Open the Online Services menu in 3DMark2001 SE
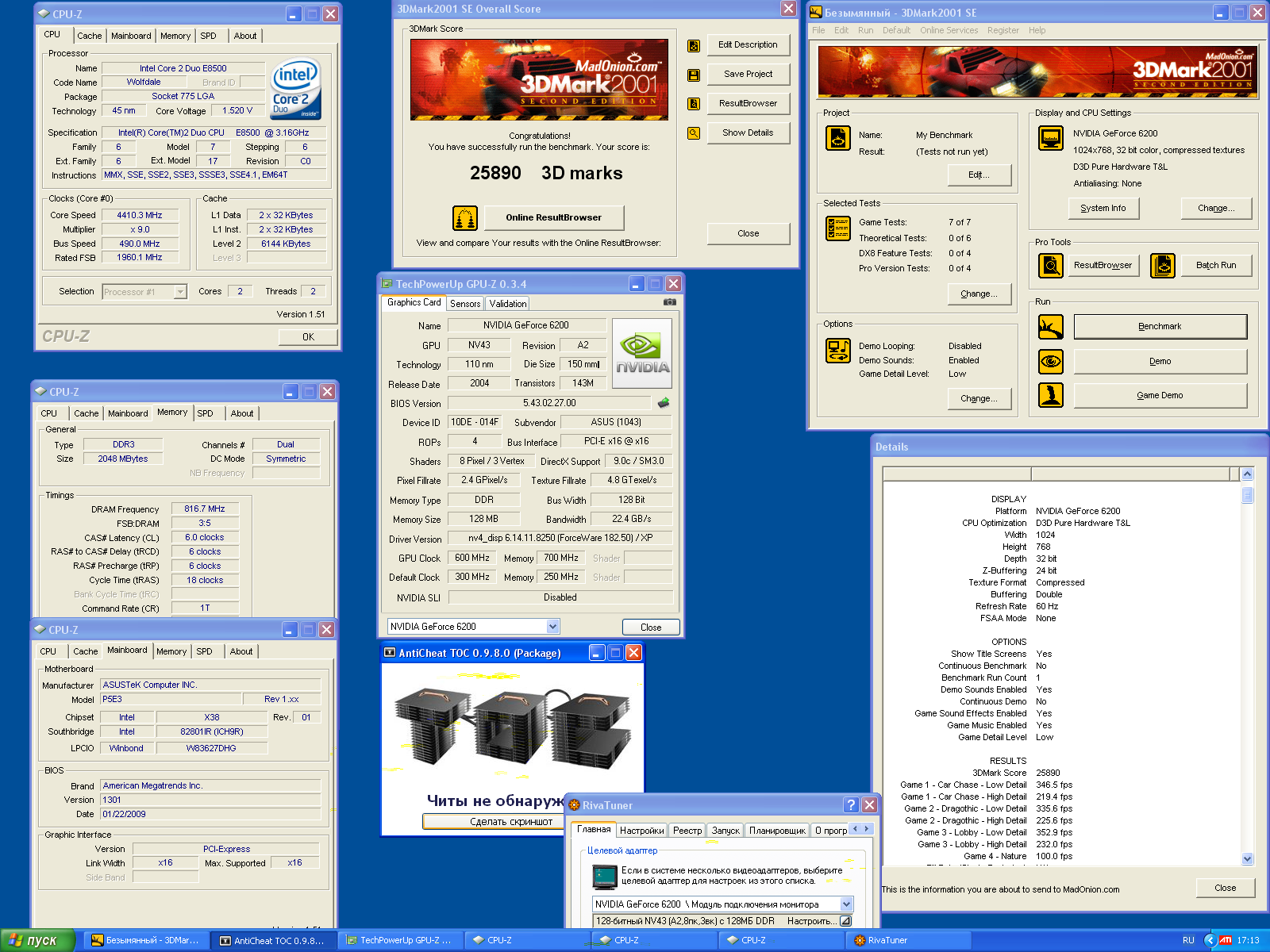The width and height of the screenshot is (1270, 952). tap(949, 30)
